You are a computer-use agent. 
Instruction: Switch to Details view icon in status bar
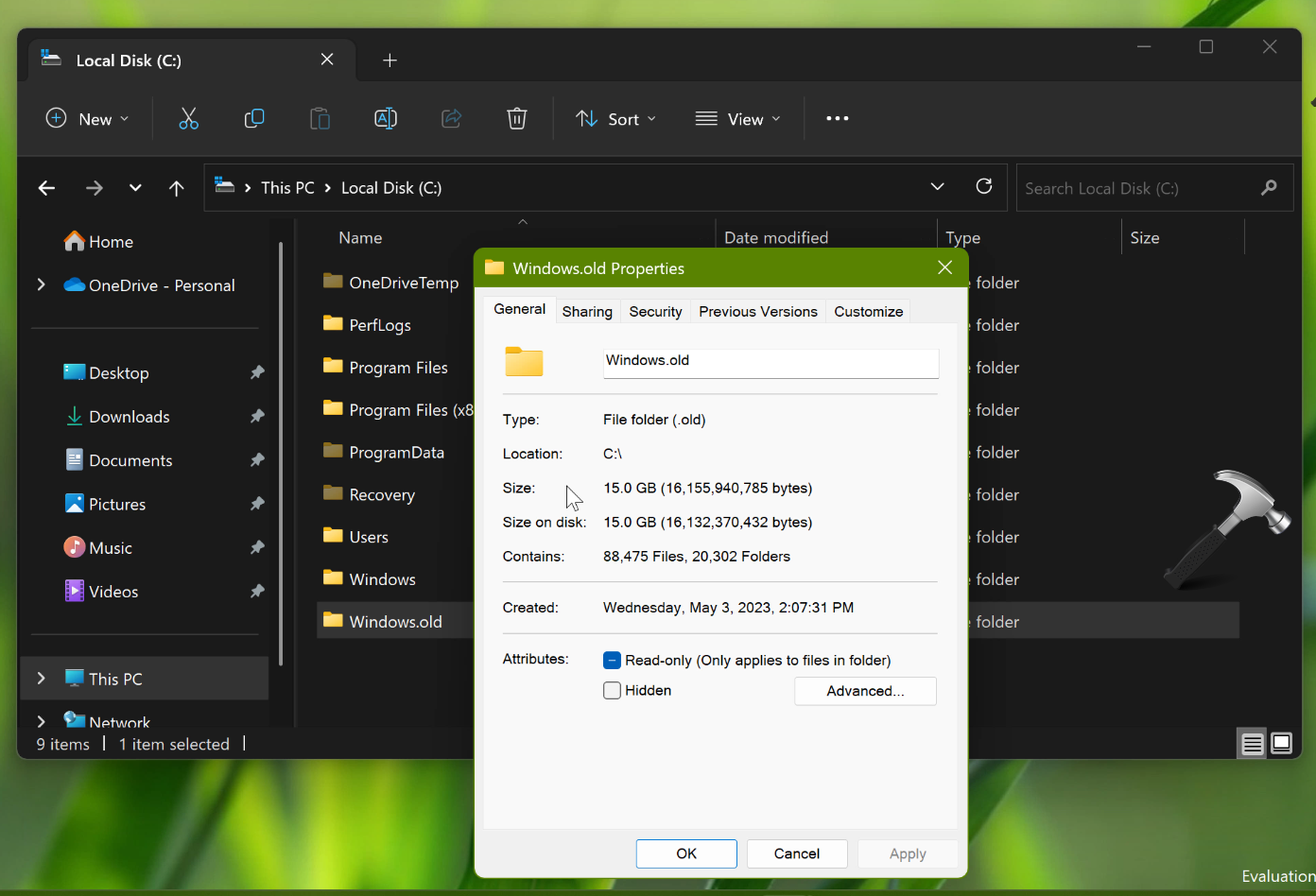[x=1252, y=744]
